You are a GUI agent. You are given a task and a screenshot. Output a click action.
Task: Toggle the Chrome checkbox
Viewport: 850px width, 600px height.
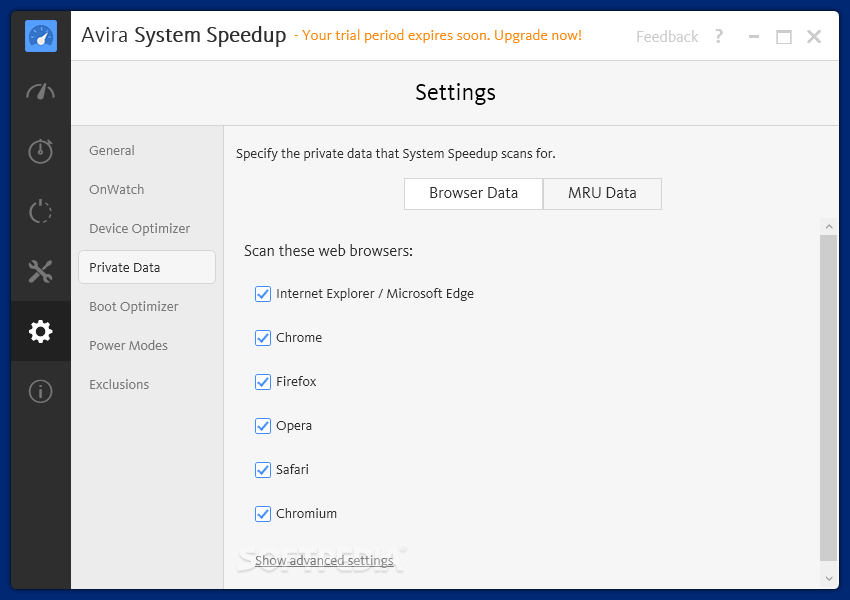coord(263,338)
